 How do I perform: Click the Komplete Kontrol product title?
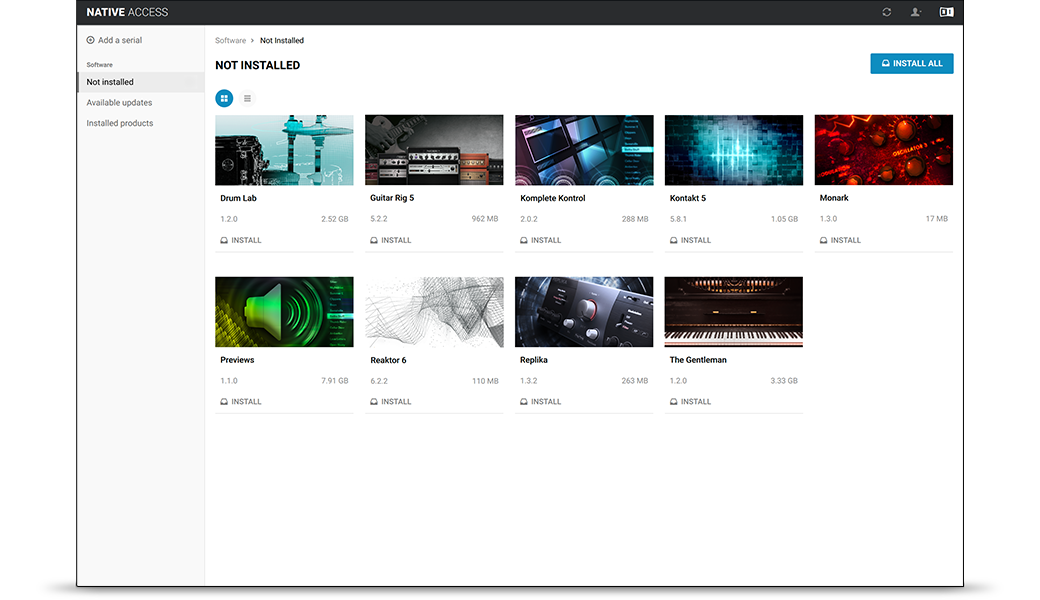click(x=552, y=198)
